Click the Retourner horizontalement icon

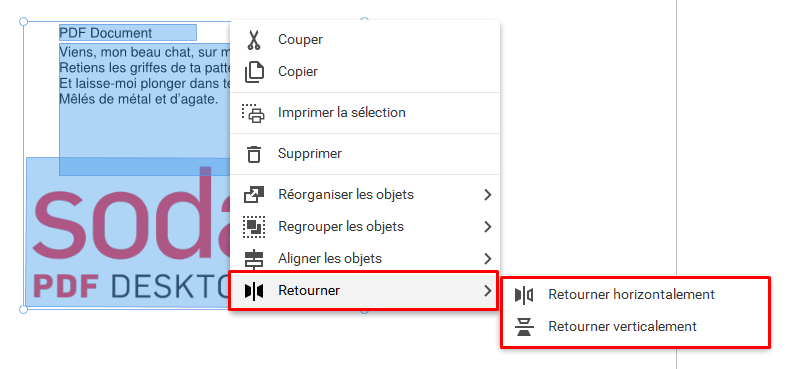click(524, 295)
